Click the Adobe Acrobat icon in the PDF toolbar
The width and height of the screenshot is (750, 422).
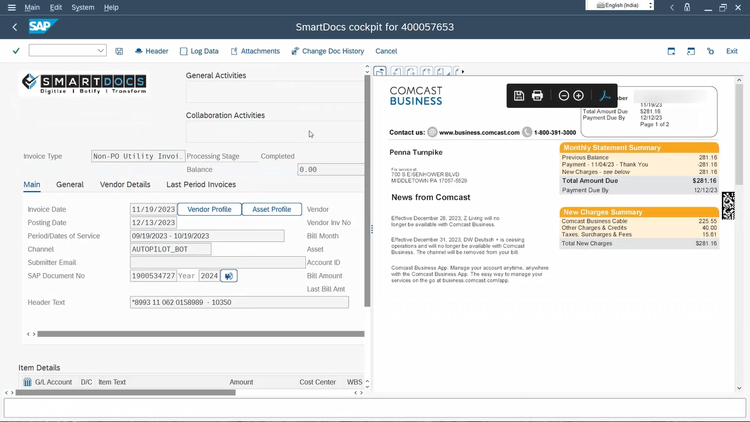(605, 96)
